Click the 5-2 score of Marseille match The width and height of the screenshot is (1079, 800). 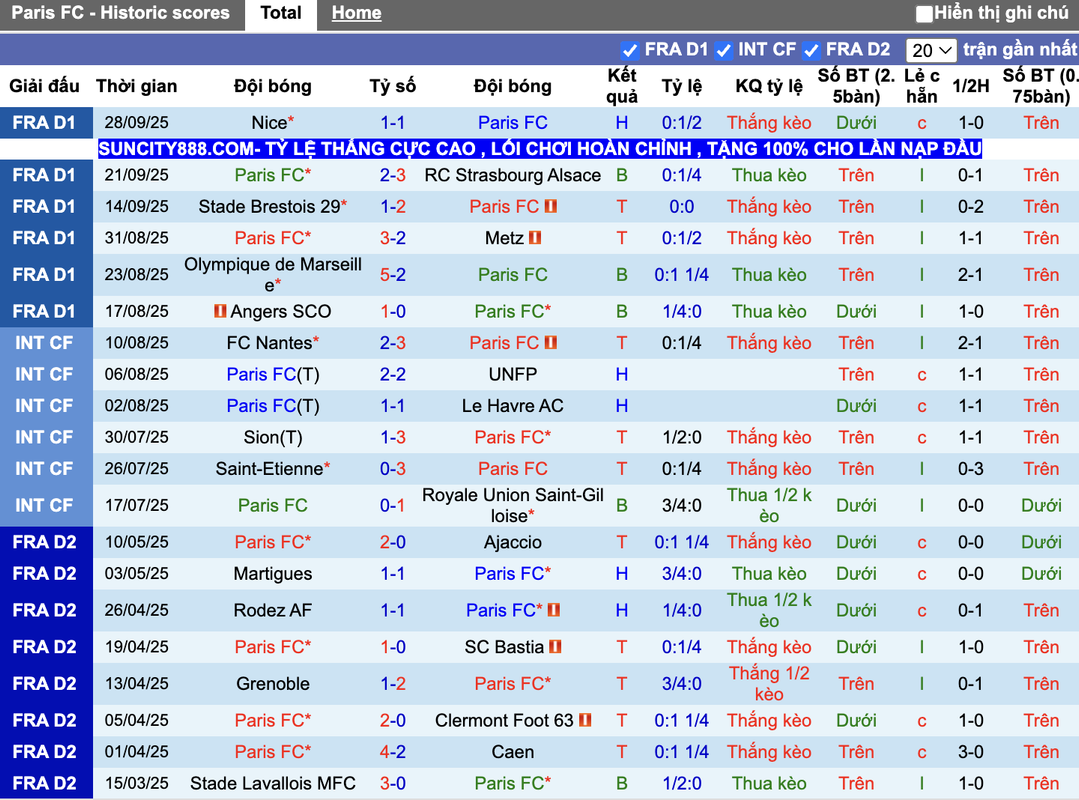click(x=393, y=274)
